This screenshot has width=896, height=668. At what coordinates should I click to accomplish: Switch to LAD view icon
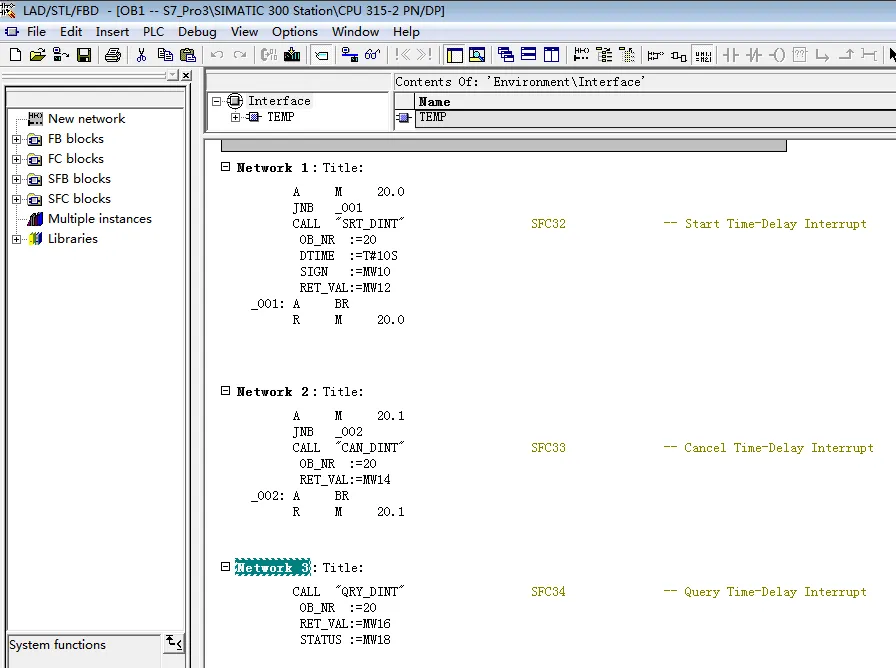click(655, 55)
